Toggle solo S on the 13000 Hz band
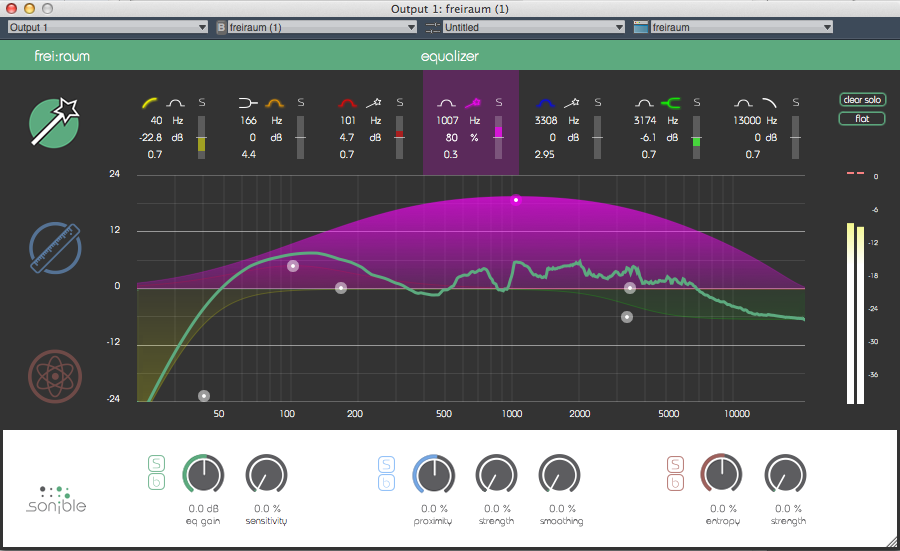This screenshot has height=551, width=900. click(x=796, y=102)
